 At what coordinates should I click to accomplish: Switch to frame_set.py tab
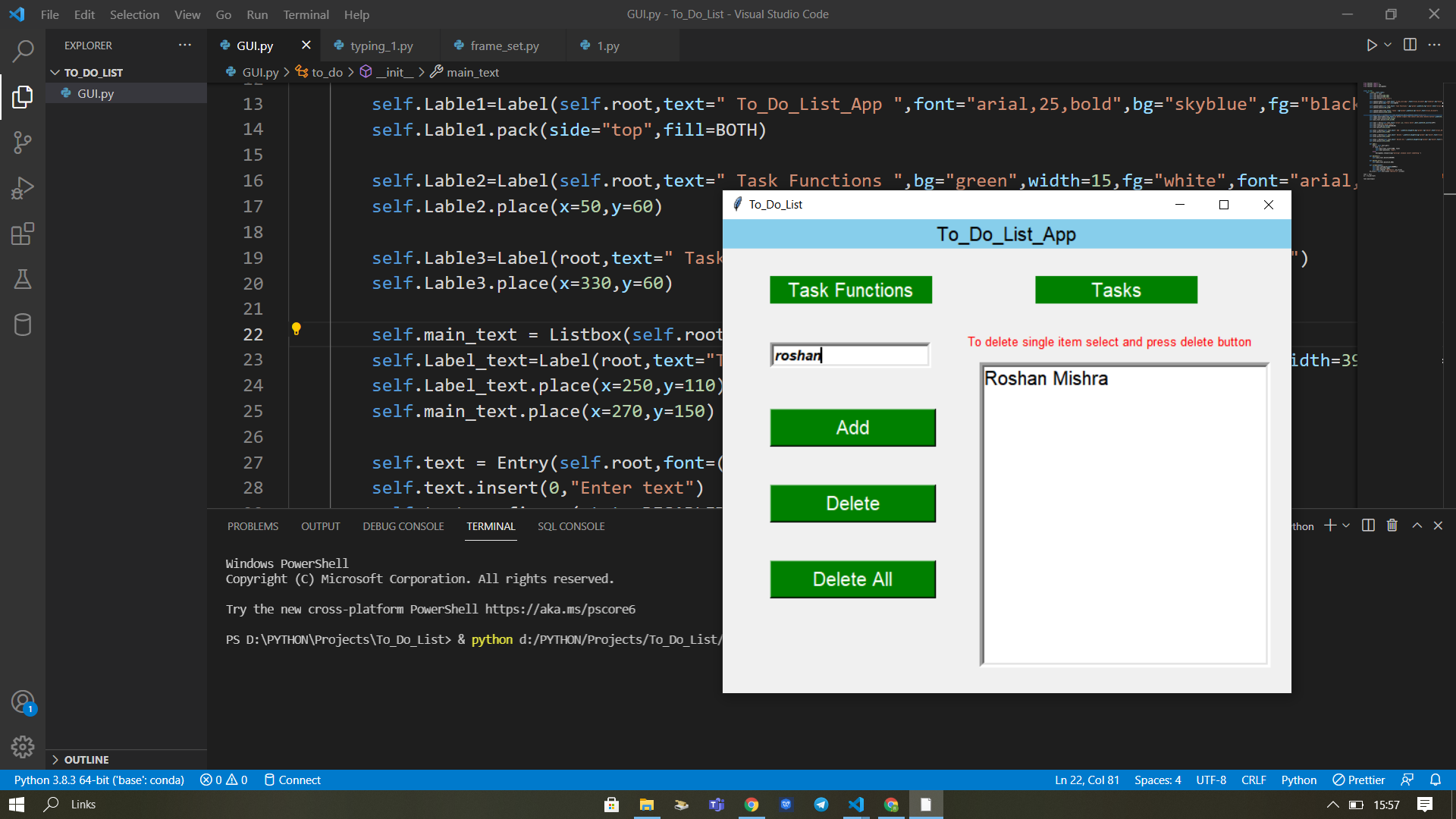tap(504, 45)
